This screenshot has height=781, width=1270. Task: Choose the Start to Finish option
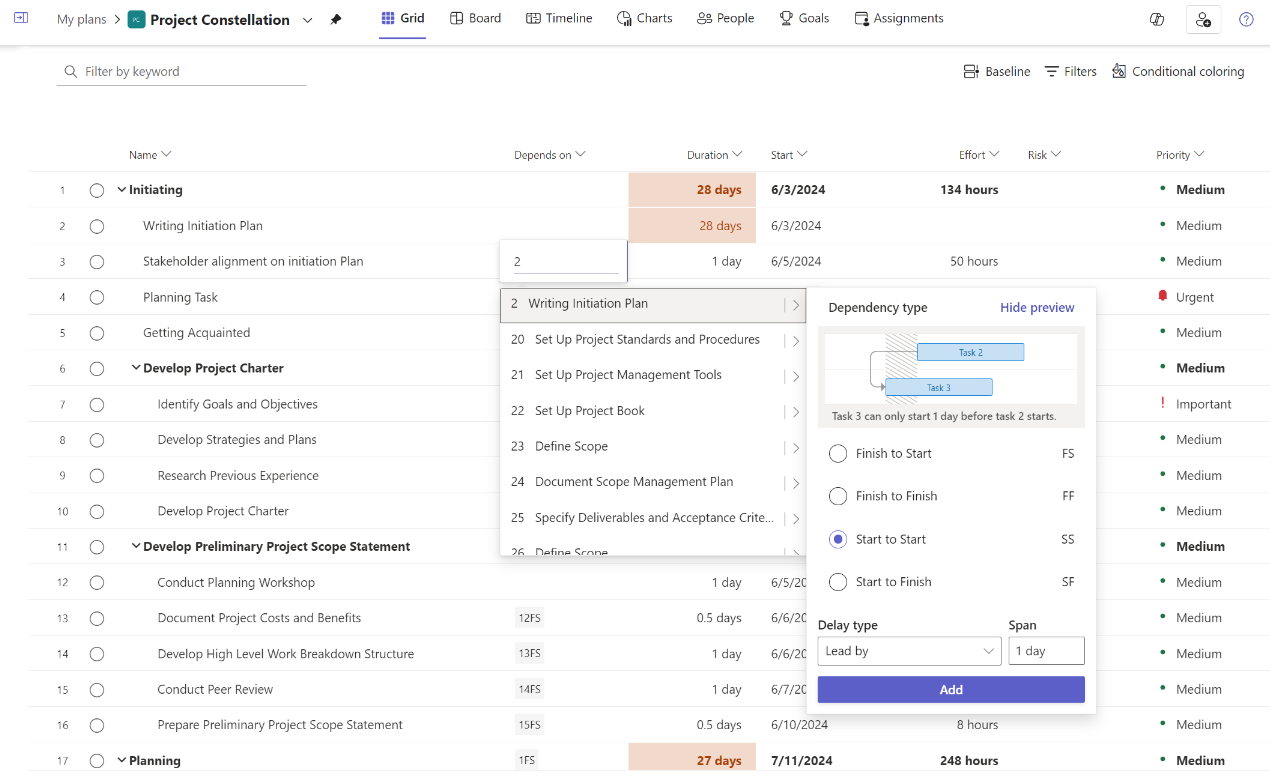837,581
